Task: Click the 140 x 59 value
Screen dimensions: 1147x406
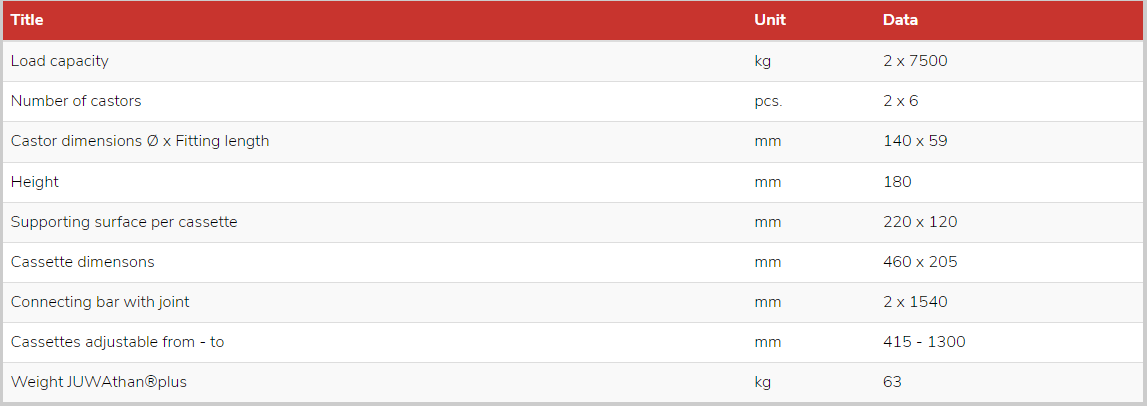Action: (915, 141)
